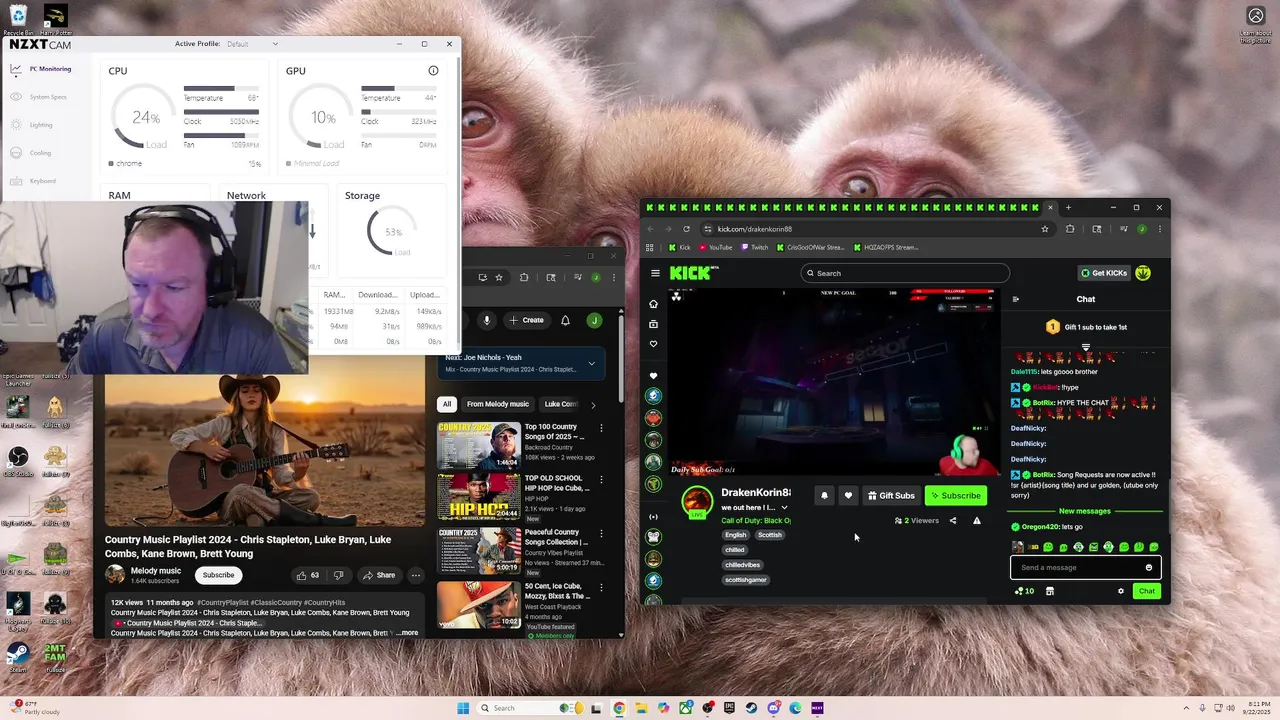
Task: Click the Gift Subs button
Action: pyautogui.click(x=891, y=495)
